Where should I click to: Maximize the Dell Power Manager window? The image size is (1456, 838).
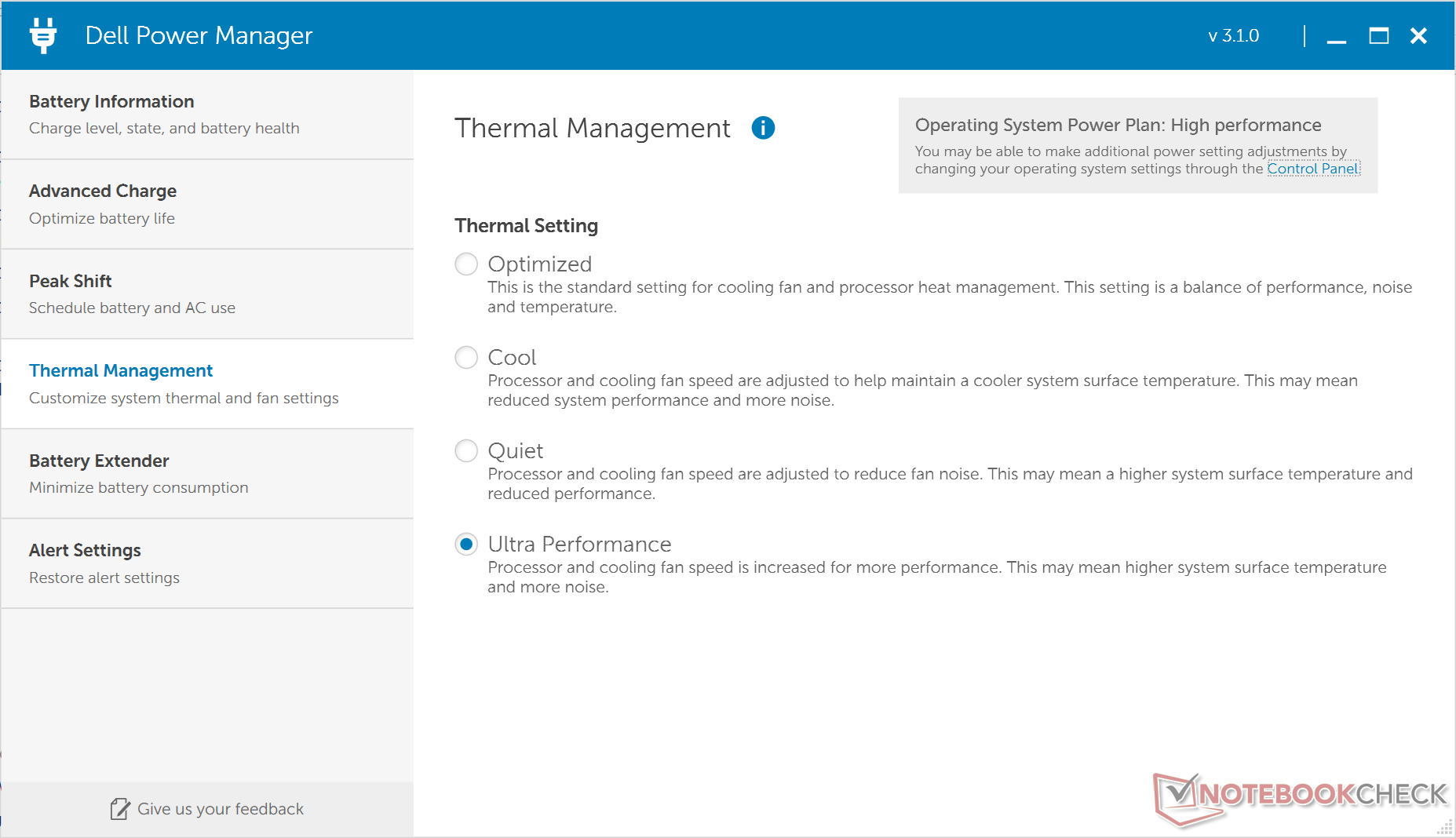(1378, 36)
